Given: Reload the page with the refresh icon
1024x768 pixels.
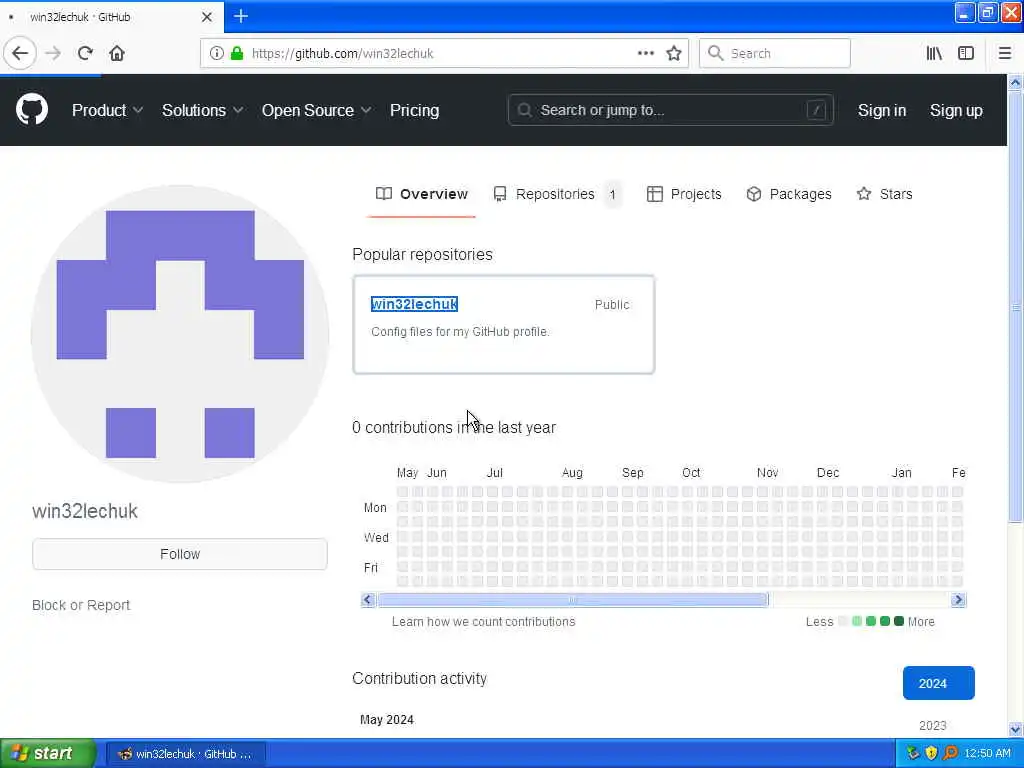Looking at the screenshot, I should pyautogui.click(x=85, y=54).
